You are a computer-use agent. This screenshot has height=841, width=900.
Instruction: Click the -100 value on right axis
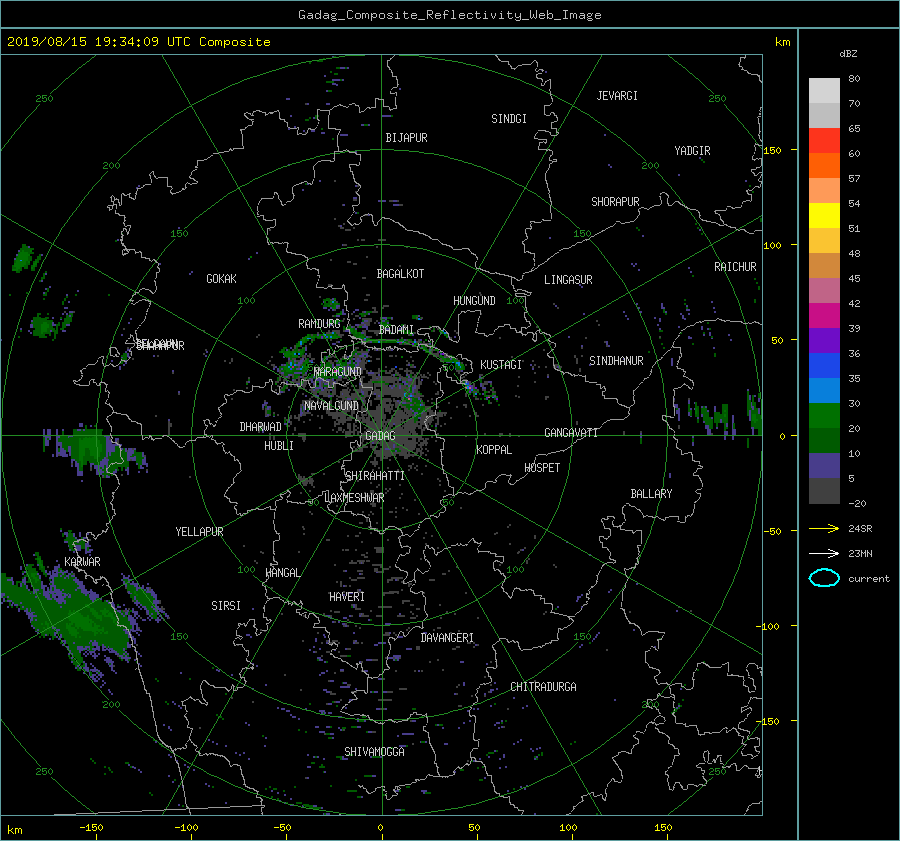pos(770,626)
